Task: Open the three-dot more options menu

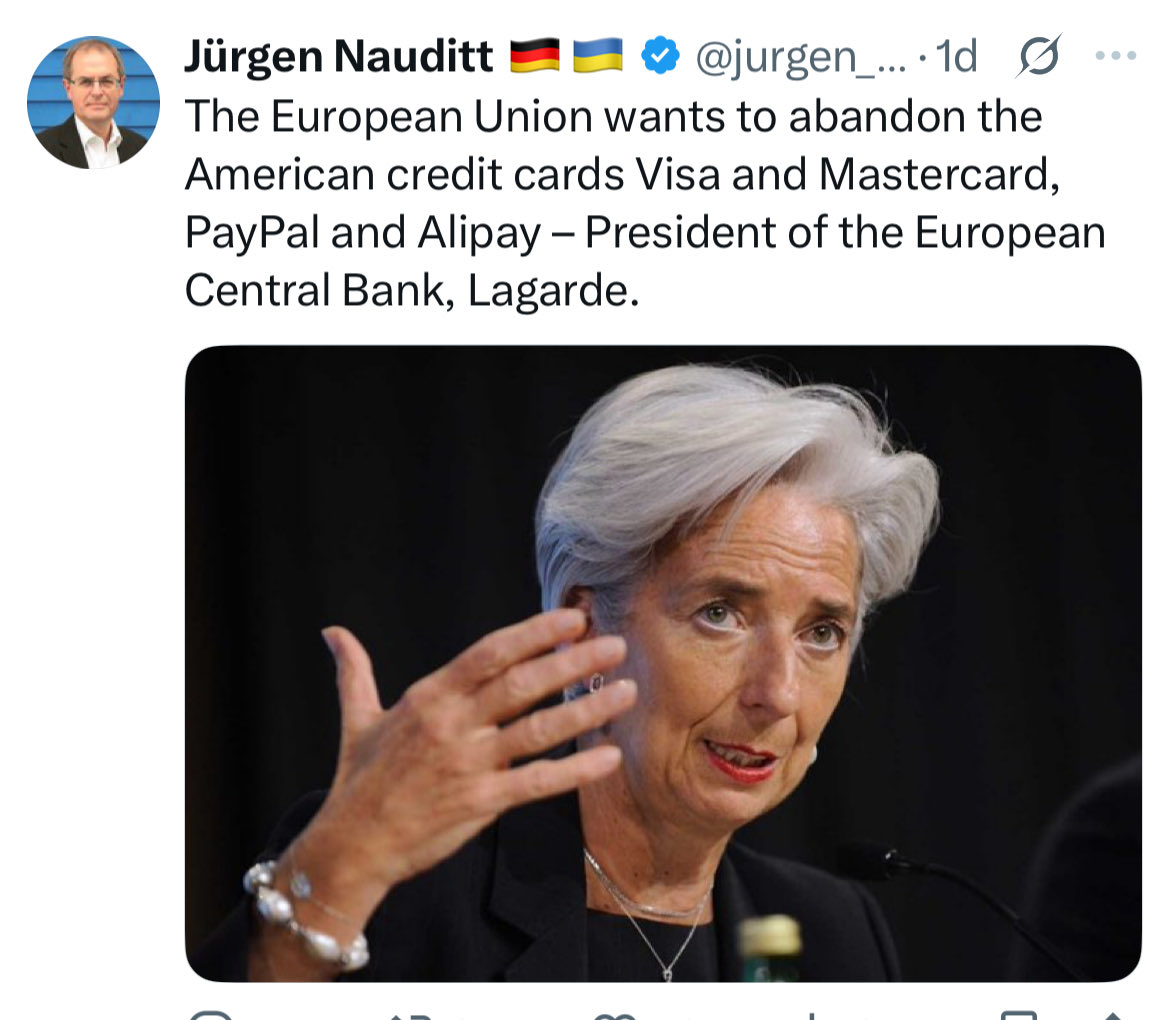Action: pyautogui.click(x=1116, y=55)
